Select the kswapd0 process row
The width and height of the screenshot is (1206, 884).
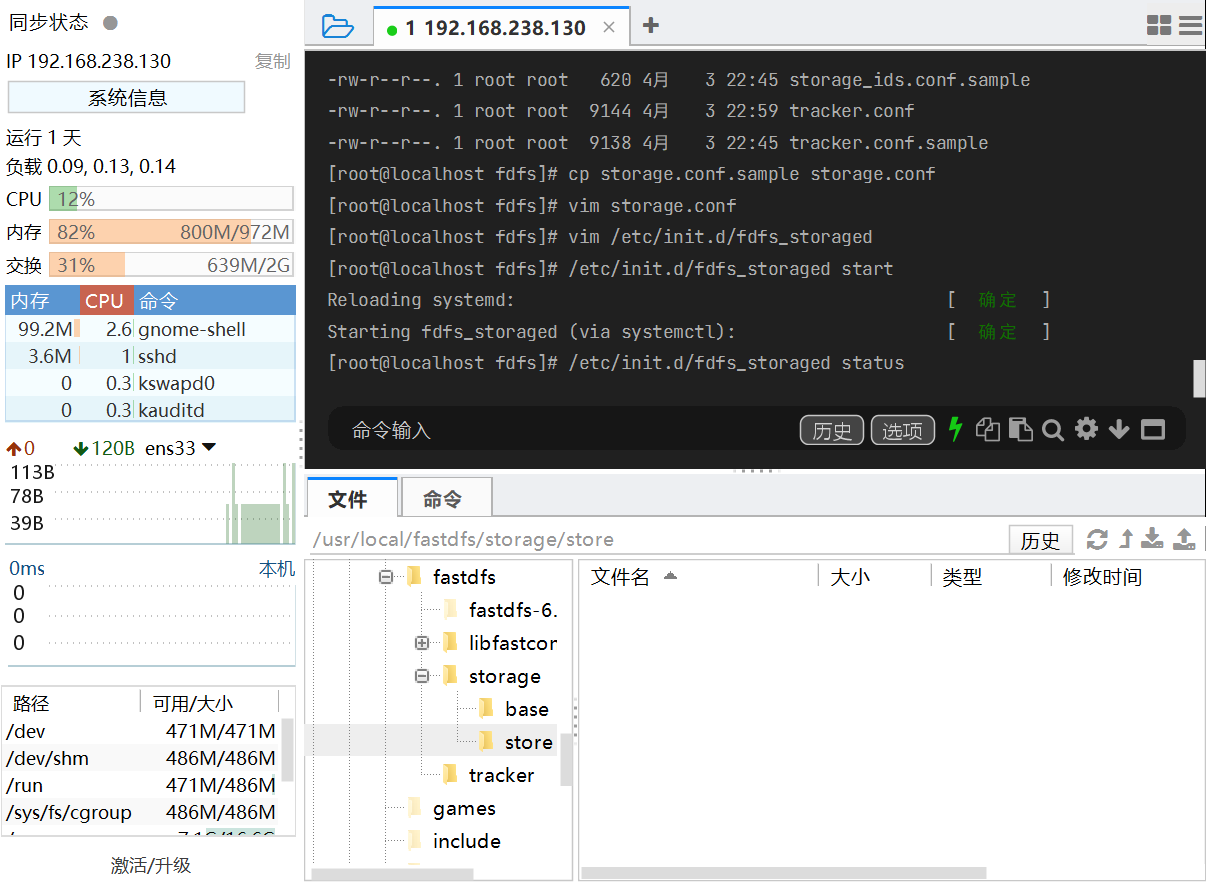151,383
